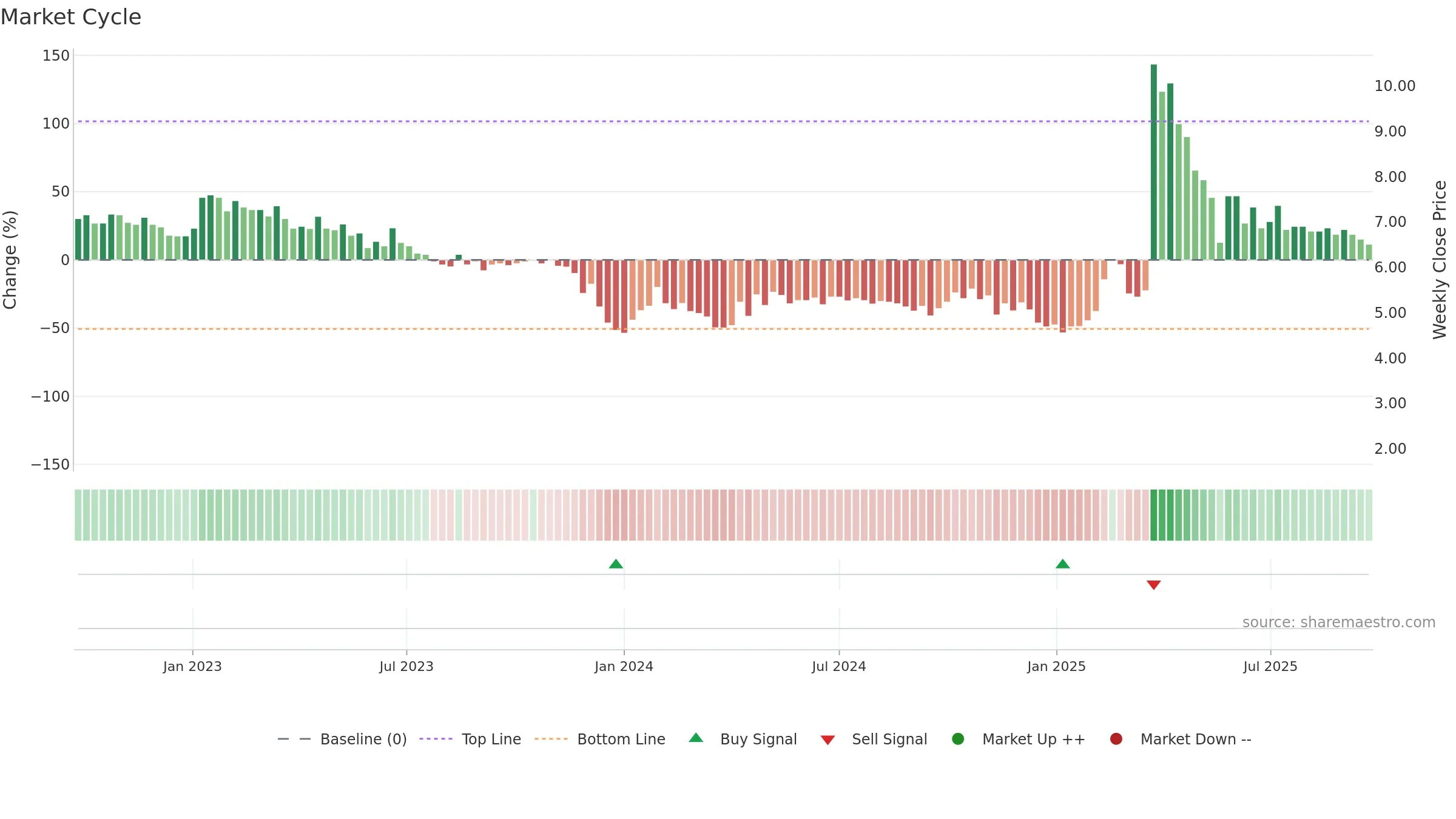The height and width of the screenshot is (819, 1456).
Task: Click the purple dotted top line at 100
Action: coord(723,121)
